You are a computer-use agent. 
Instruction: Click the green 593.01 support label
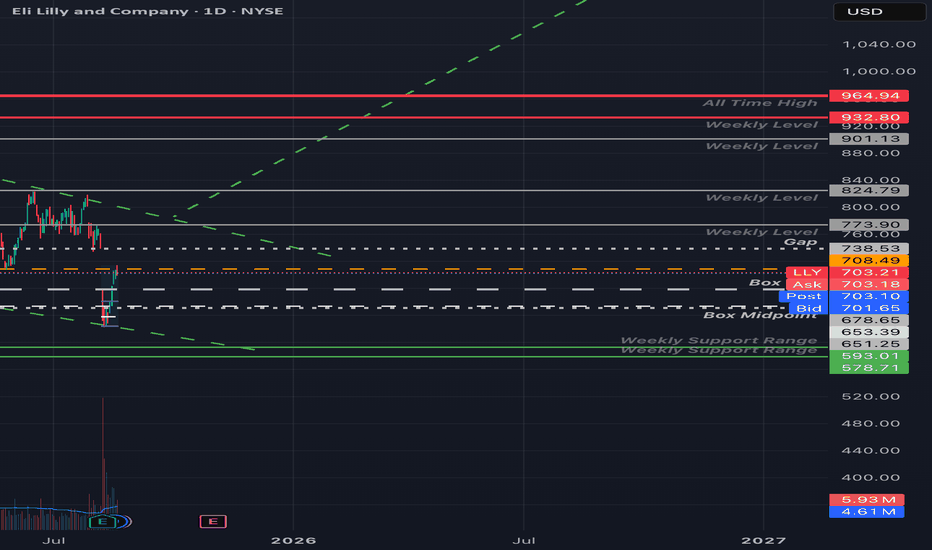click(869, 356)
